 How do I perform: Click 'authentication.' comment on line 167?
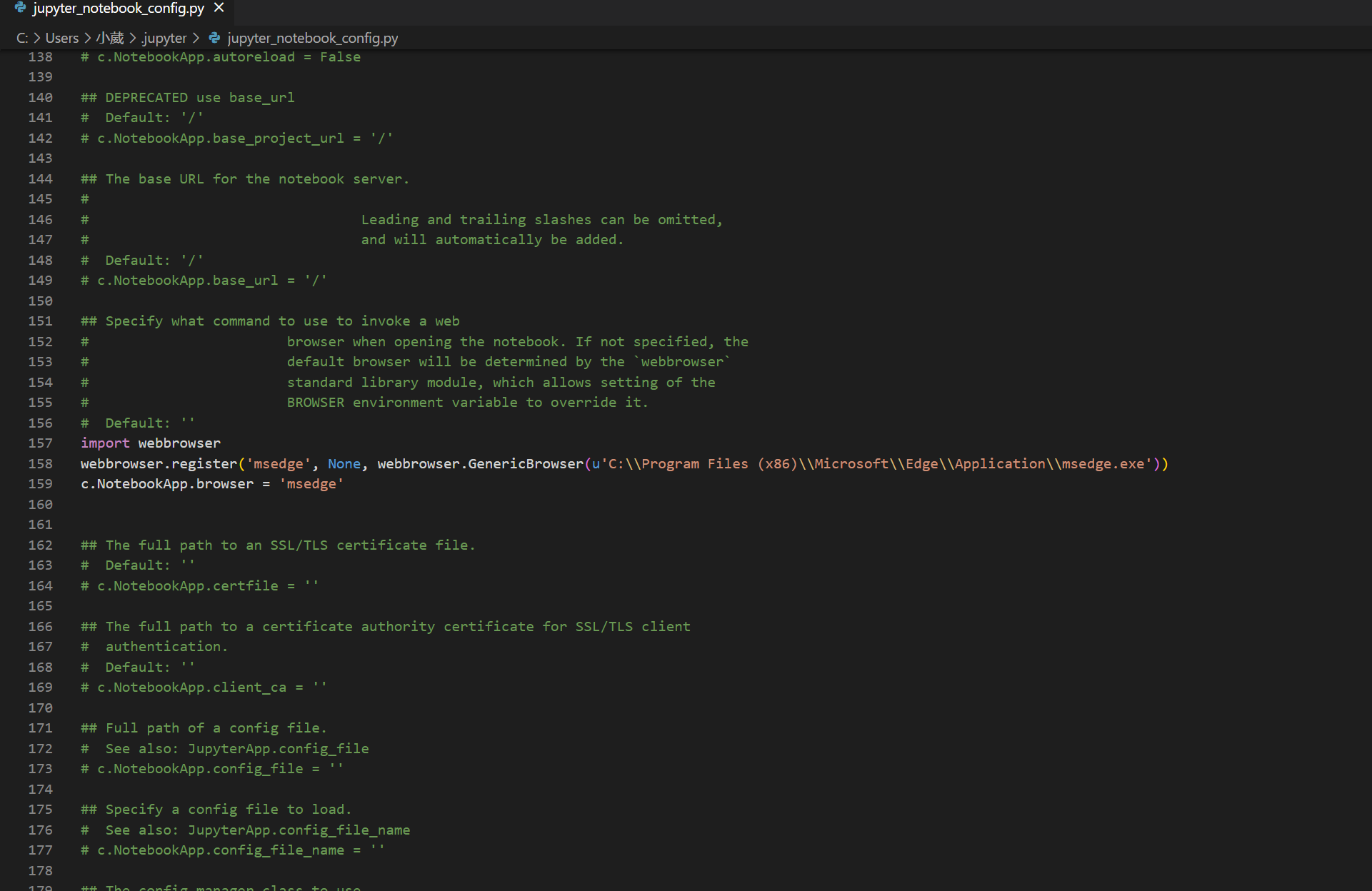167,647
